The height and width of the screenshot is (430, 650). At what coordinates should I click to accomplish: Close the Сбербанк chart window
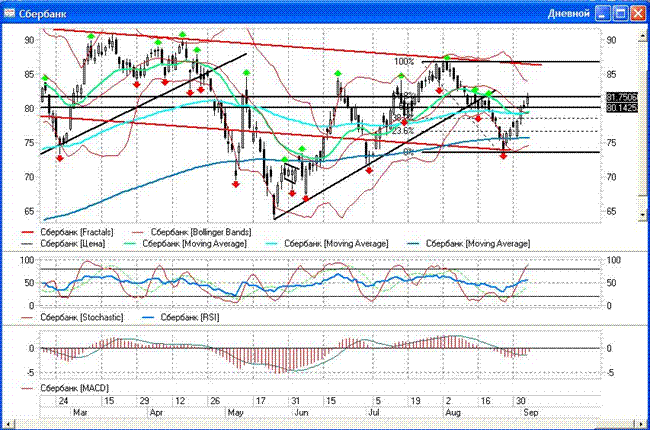(x=636, y=13)
